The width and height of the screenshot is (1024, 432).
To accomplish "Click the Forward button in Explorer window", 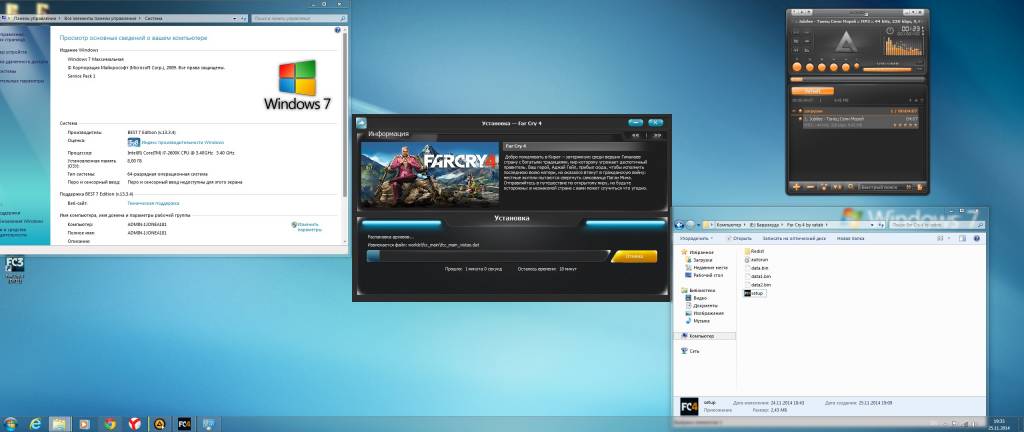I will coord(690,224).
